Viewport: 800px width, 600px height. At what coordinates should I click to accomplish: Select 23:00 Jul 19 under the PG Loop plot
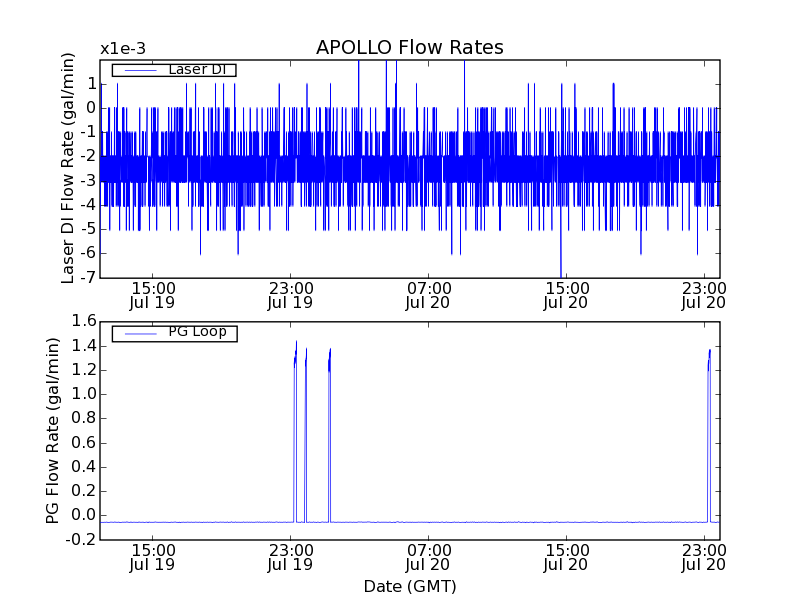coord(291,558)
